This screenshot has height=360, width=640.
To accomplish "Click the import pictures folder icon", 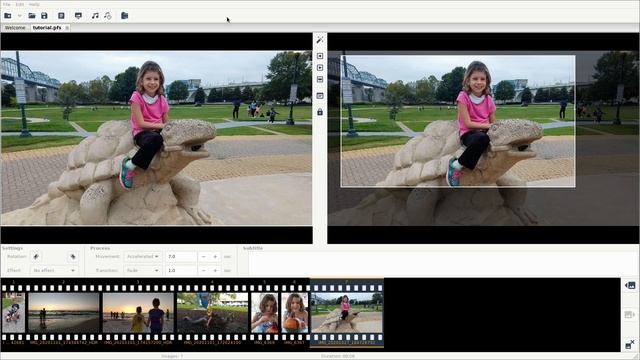I will coord(124,16).
